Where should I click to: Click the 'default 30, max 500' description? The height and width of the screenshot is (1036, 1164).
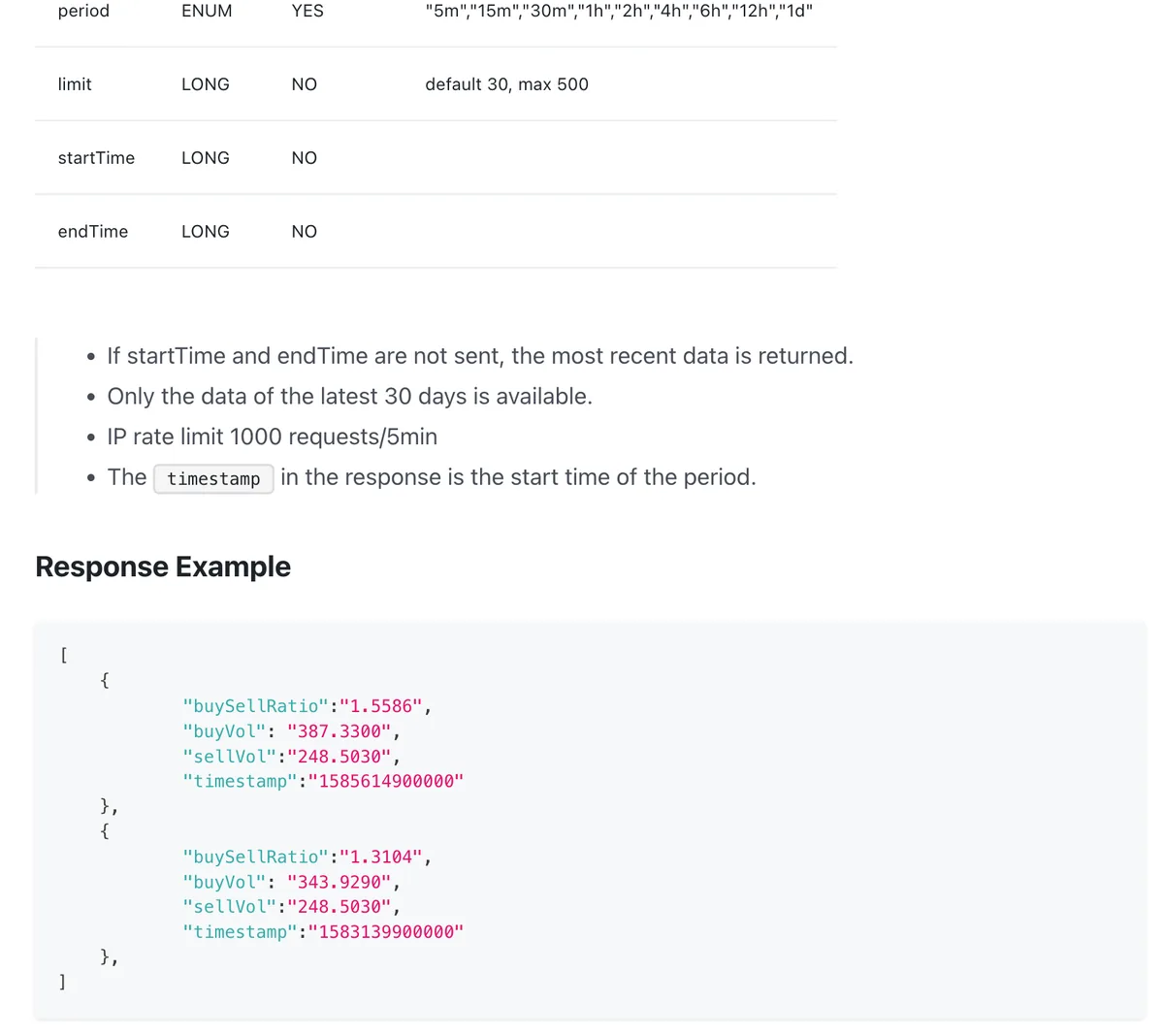pyautogui.click(x=506, y=84)
